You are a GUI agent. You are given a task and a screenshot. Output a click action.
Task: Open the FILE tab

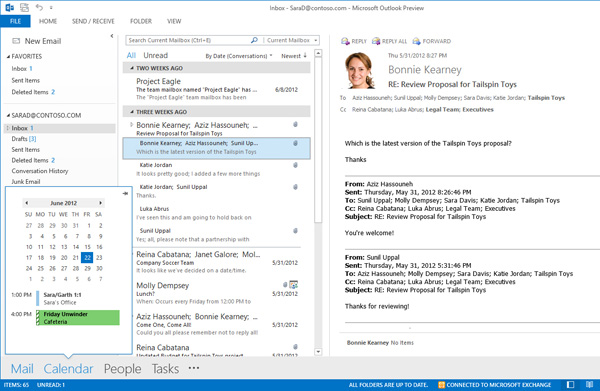pyautogui.click(x=15, y=21)
